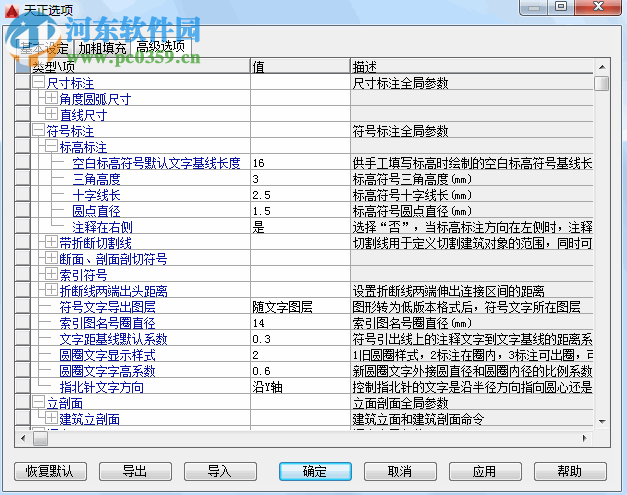
Task: Click the vertical scrollbar down arrow
Action: 602,421
